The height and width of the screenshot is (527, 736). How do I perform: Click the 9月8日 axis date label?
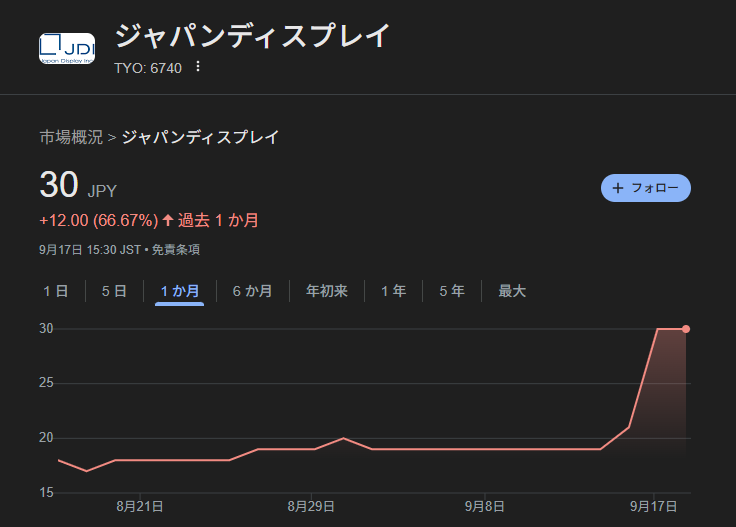pyautogui.click(x=484, y=506)
